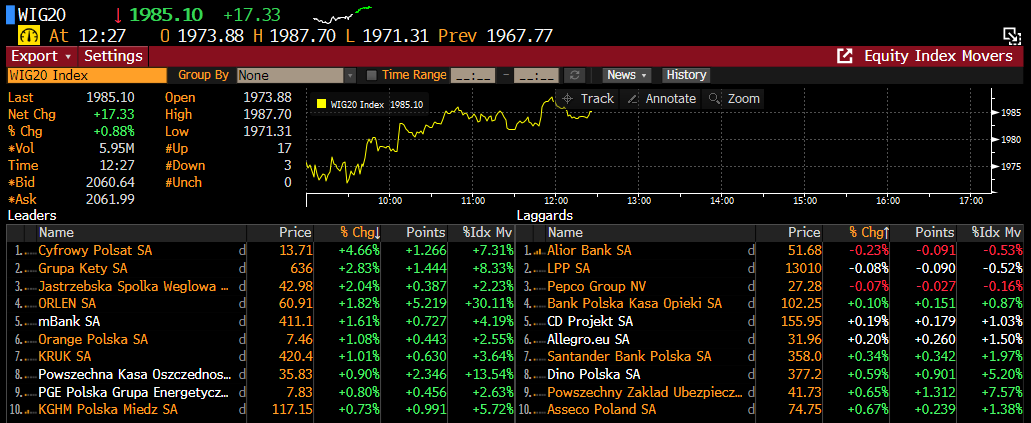The width and height of the screenshot is (1031, 423).
Task: Click the Leaders Price column header
Action: (281, 232)
